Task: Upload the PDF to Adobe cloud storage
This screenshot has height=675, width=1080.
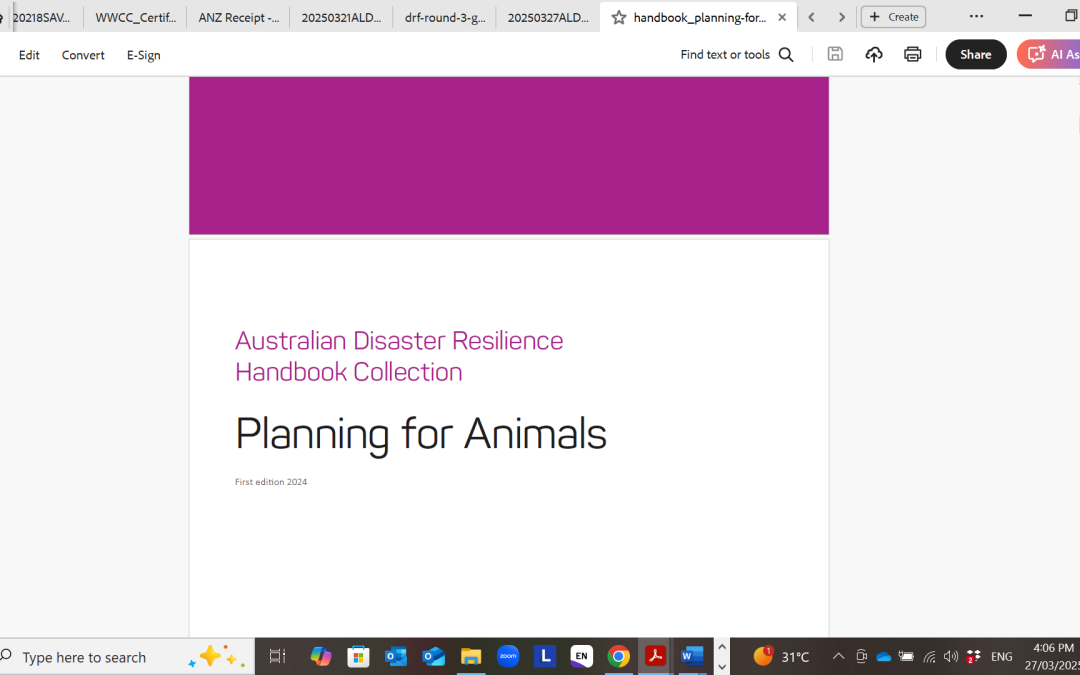Action: click(x=873, y=54)
